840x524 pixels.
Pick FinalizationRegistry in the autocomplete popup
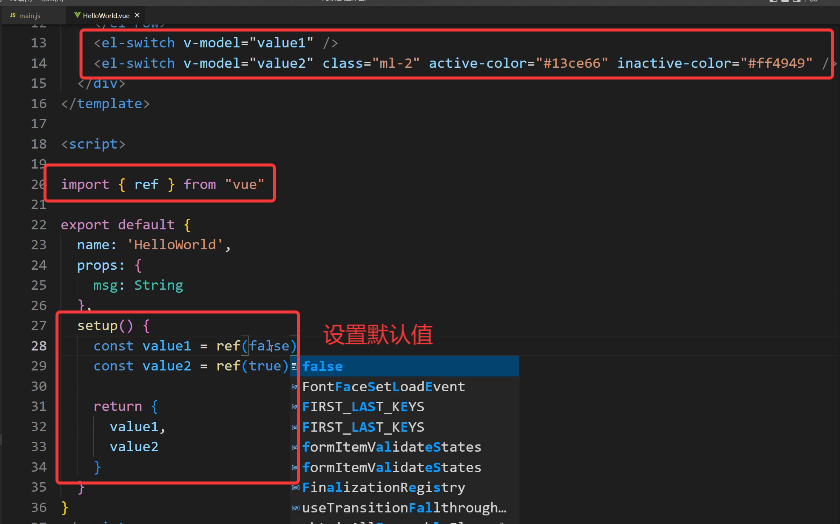point(404,488)
